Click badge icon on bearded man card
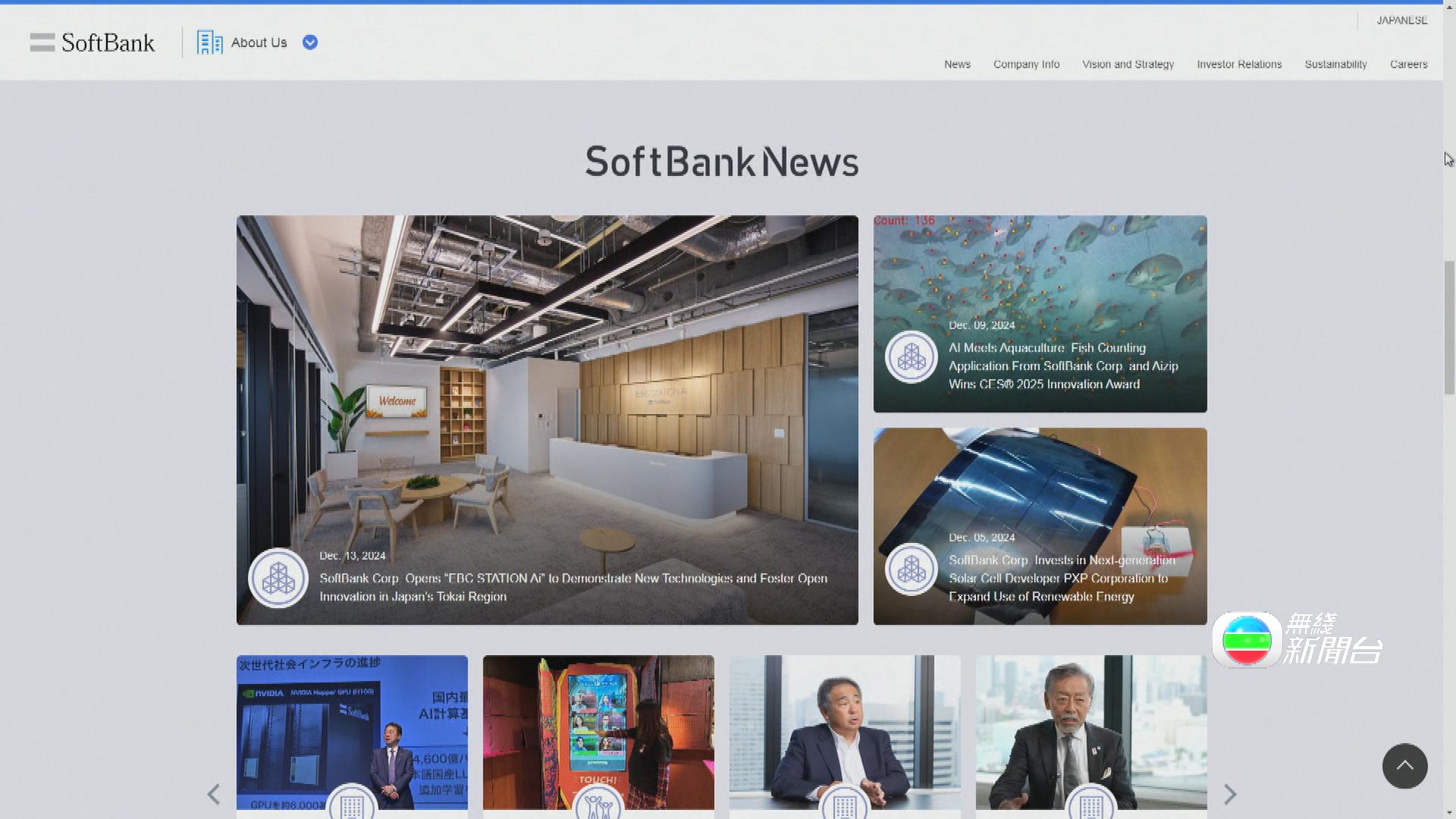 1091,802
